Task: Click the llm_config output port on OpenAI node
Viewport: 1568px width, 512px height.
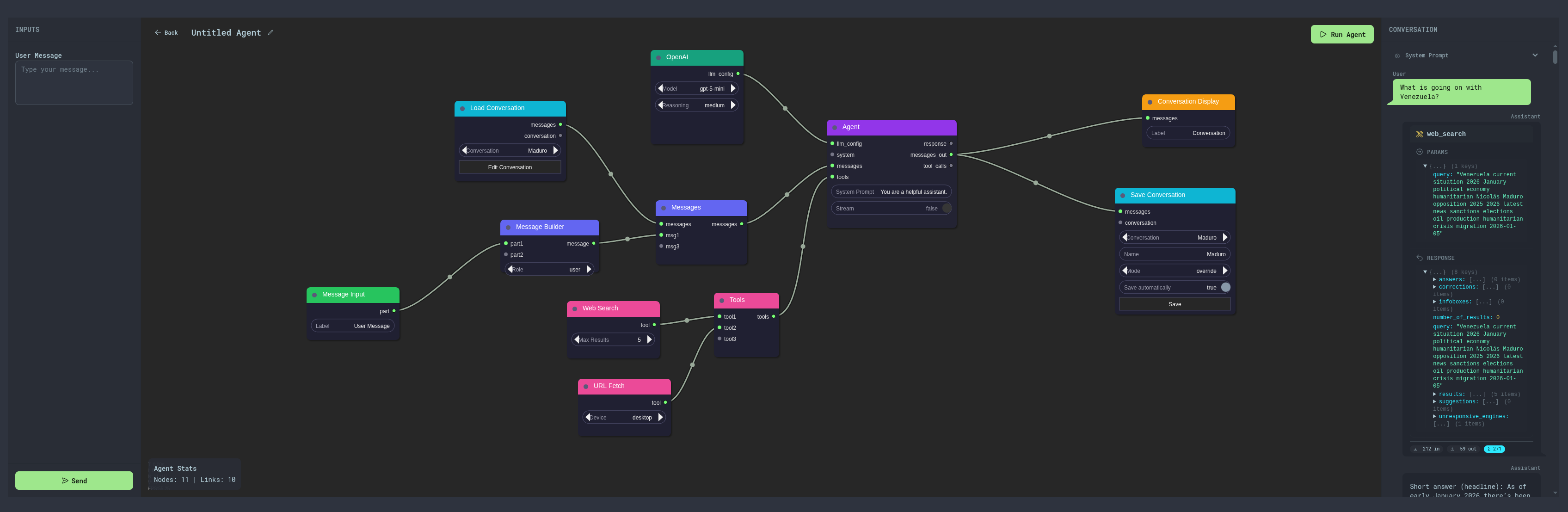Action: (x=738, y=74)
